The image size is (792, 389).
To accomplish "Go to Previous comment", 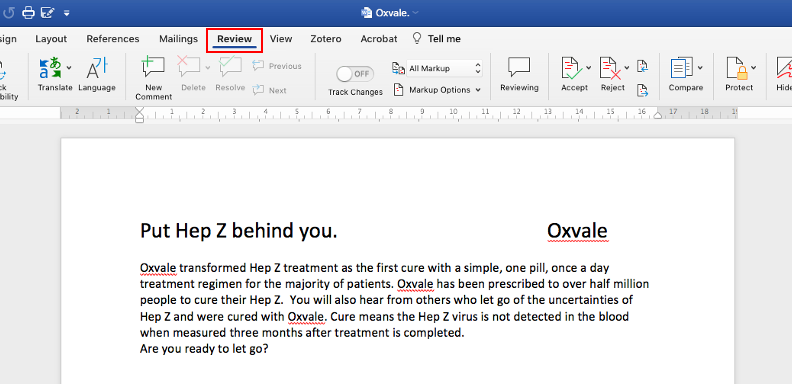I will pyautogui.click(x=277, y=66).
